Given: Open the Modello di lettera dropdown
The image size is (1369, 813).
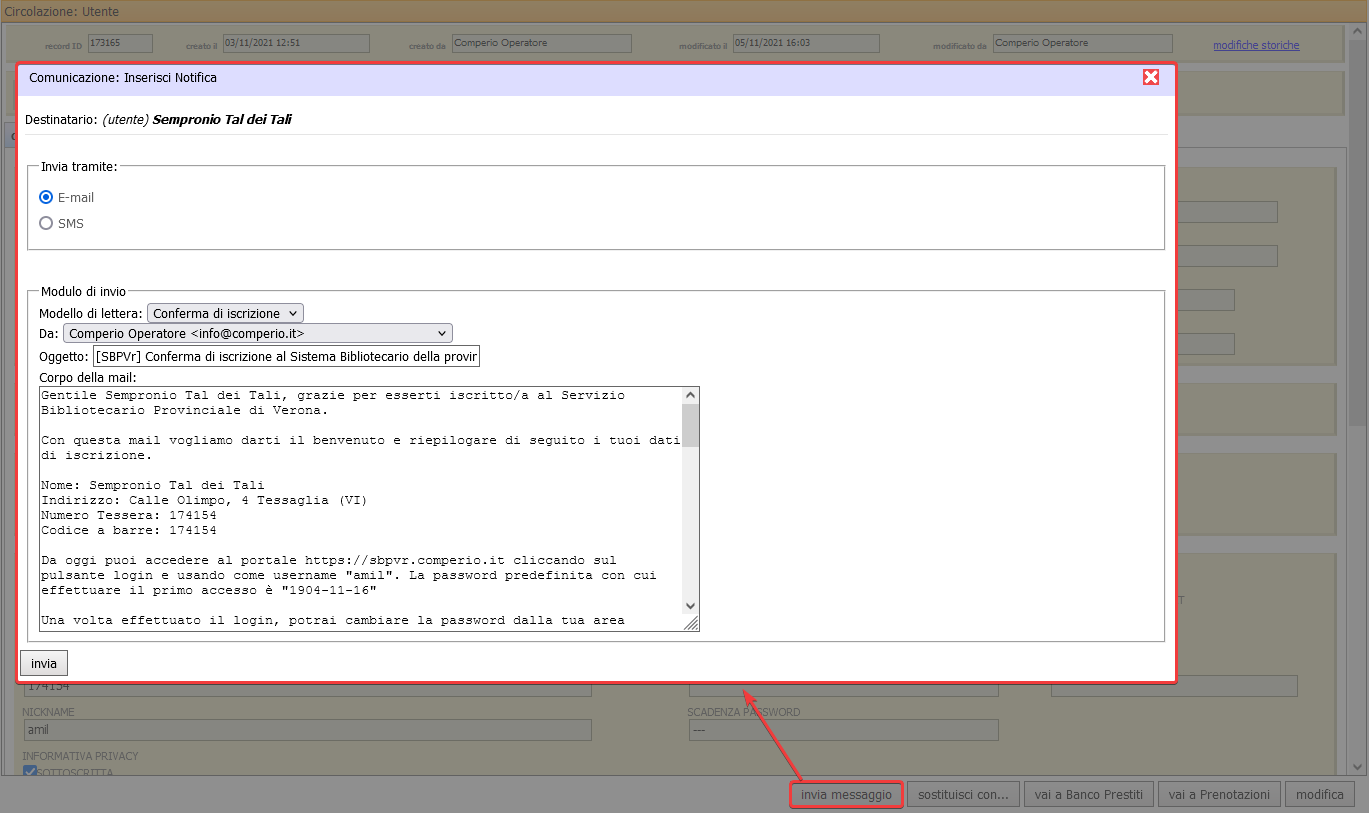Looking at the screenshot, I should click(225, 313).
